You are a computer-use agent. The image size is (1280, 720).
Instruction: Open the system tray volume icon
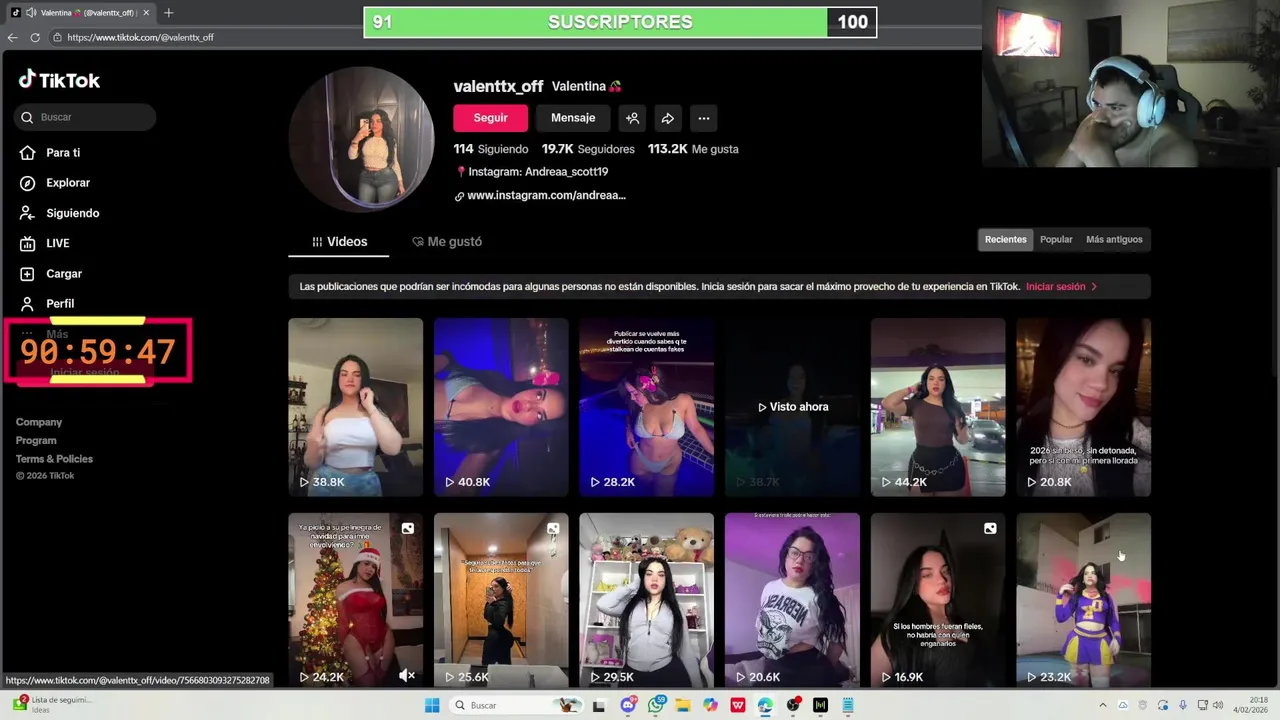(1219, 705)
